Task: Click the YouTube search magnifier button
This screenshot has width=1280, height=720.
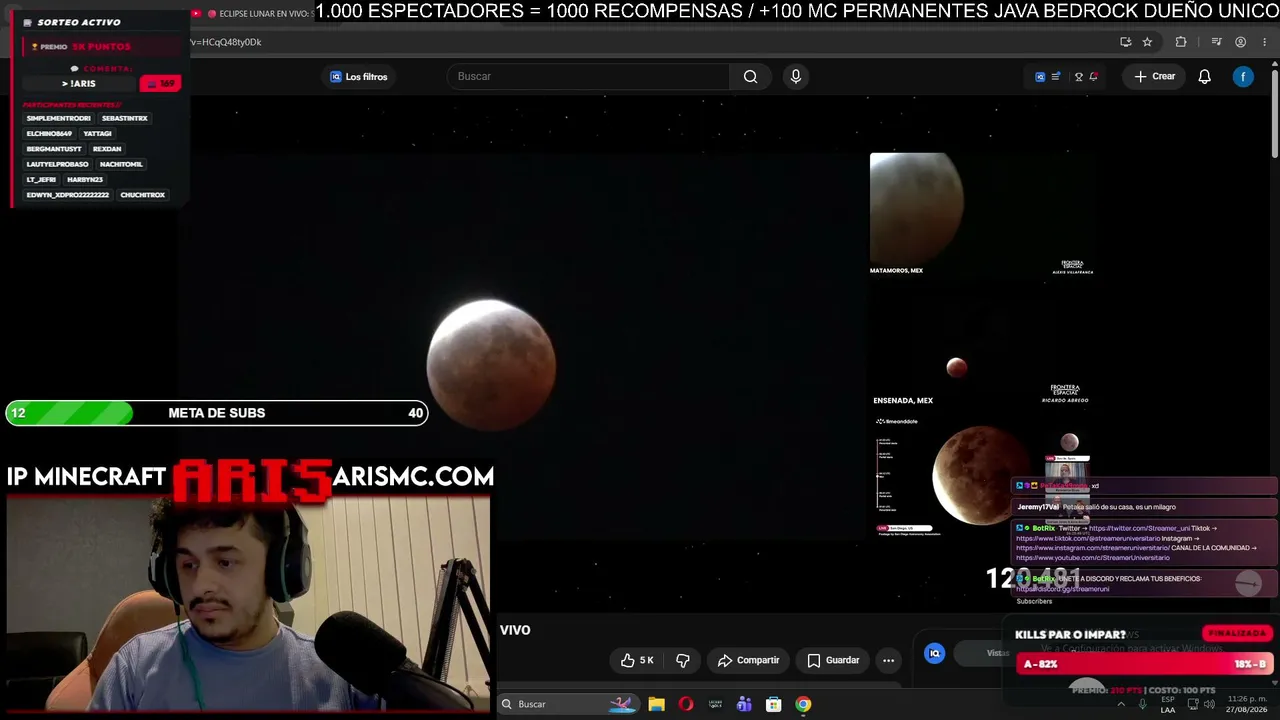Action: click(x=750, y=76)
